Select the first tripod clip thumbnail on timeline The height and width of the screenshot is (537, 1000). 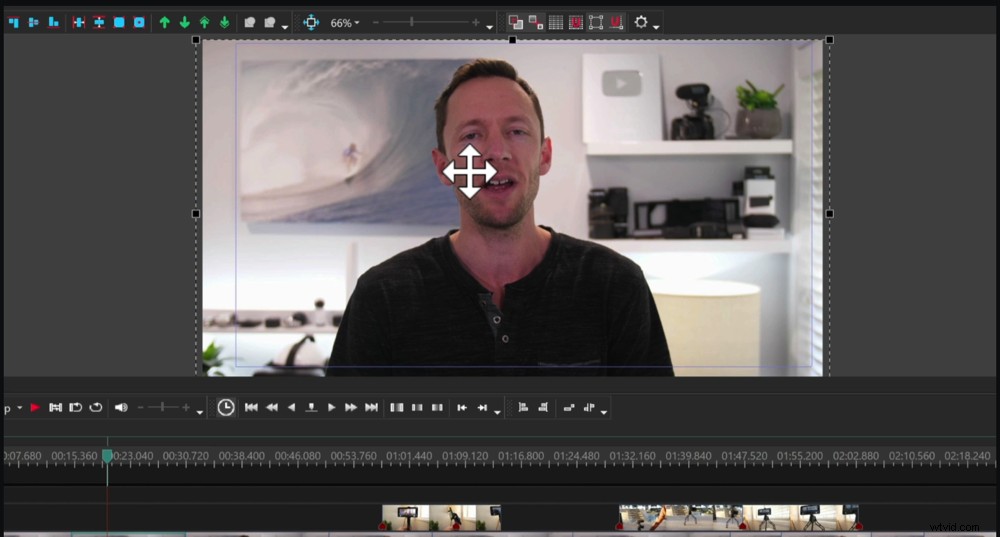[406, 518]
